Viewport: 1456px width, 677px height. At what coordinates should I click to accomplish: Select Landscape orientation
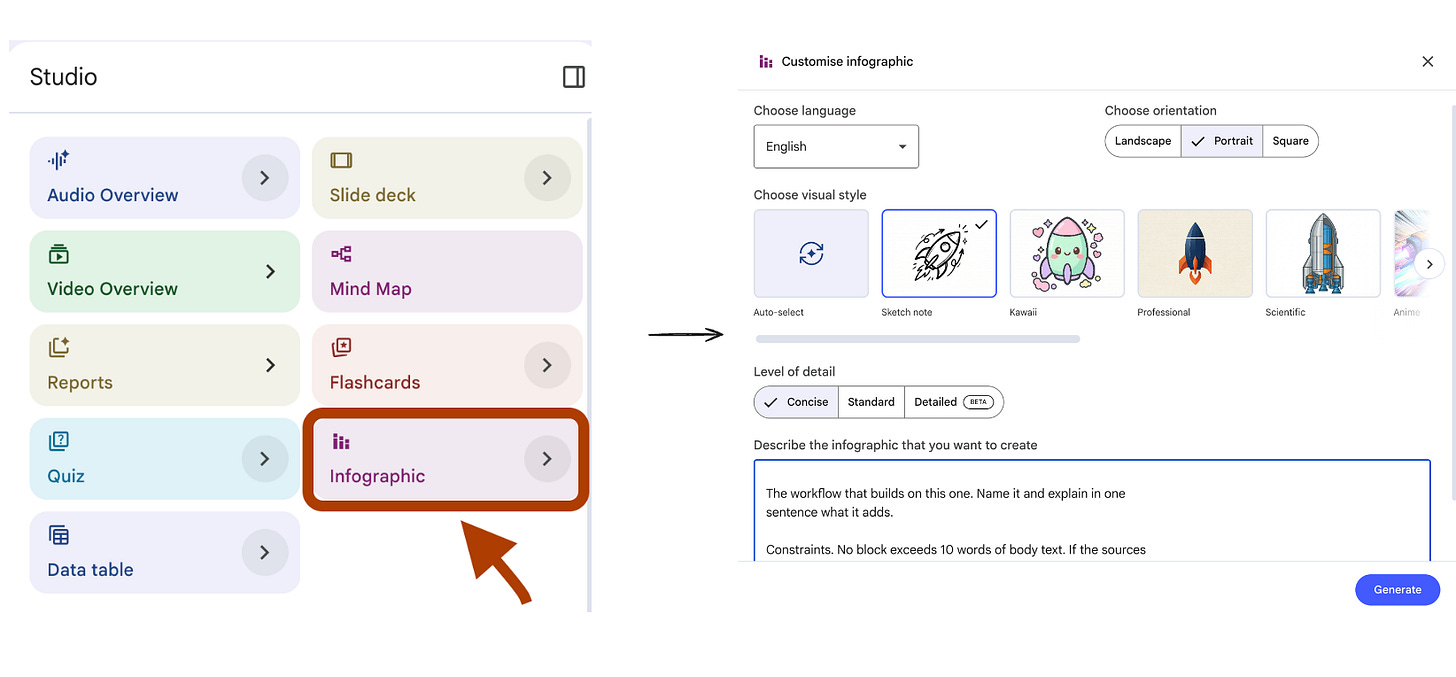(1143, 141)
